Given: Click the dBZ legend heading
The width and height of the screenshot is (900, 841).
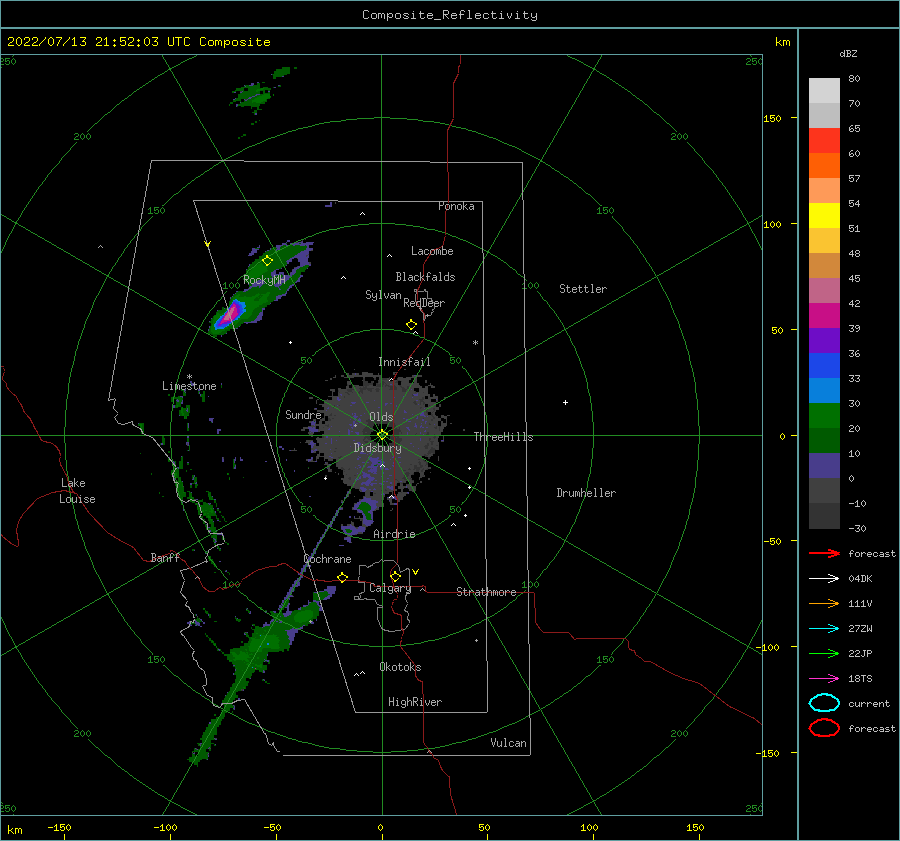Looking at the screenshot, I should (848, 53).
